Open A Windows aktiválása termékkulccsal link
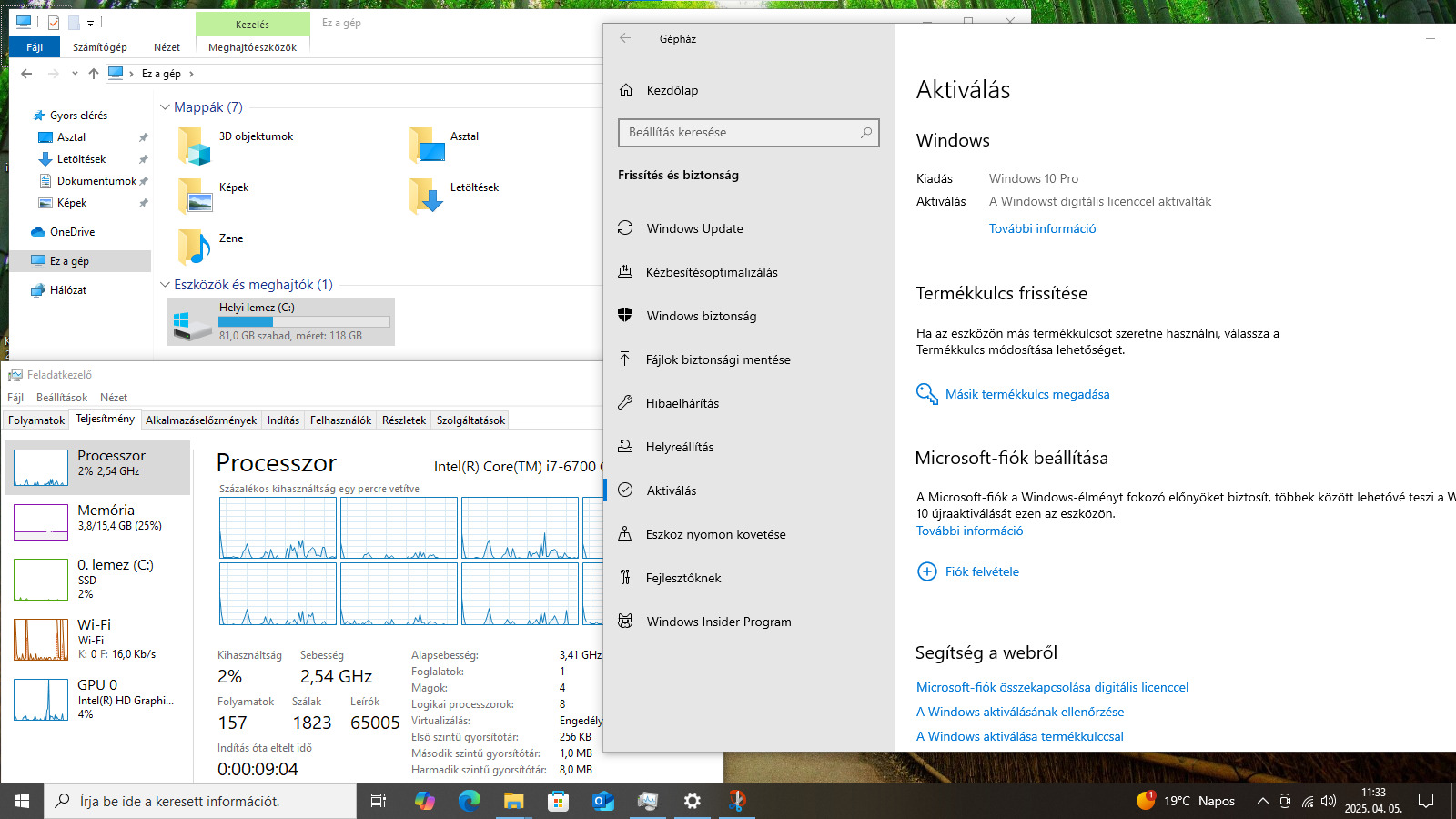The height and width of the screenshot is (819, 1456). coord(1020,736)
